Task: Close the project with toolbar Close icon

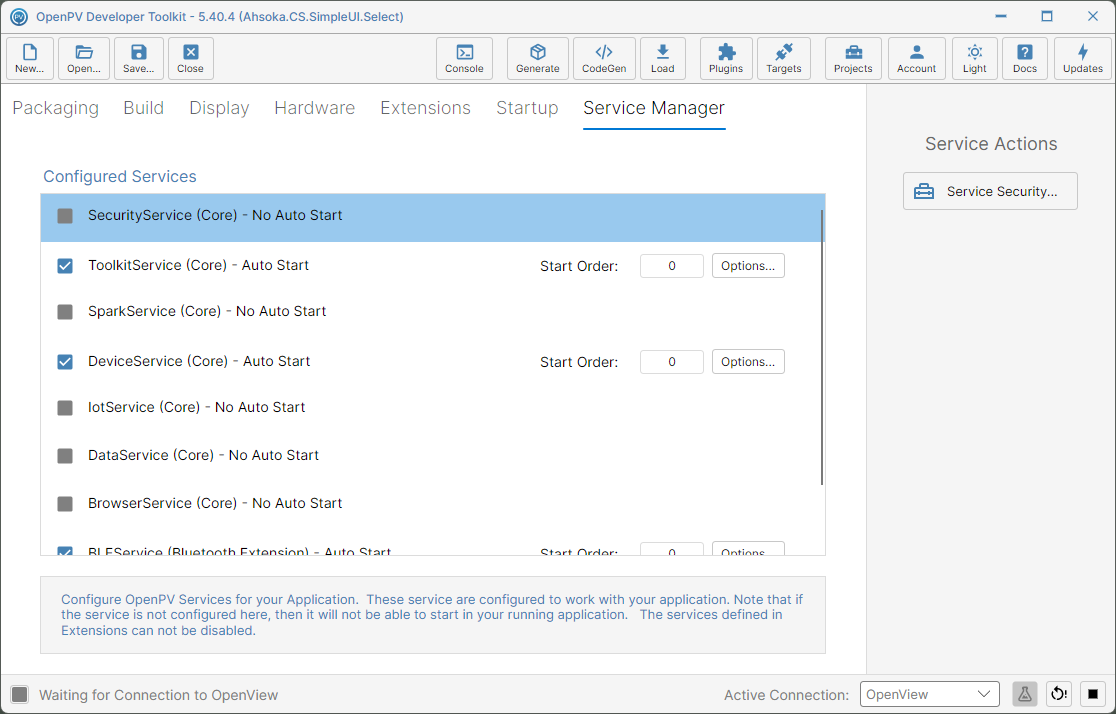Action: tap(191, 58)
